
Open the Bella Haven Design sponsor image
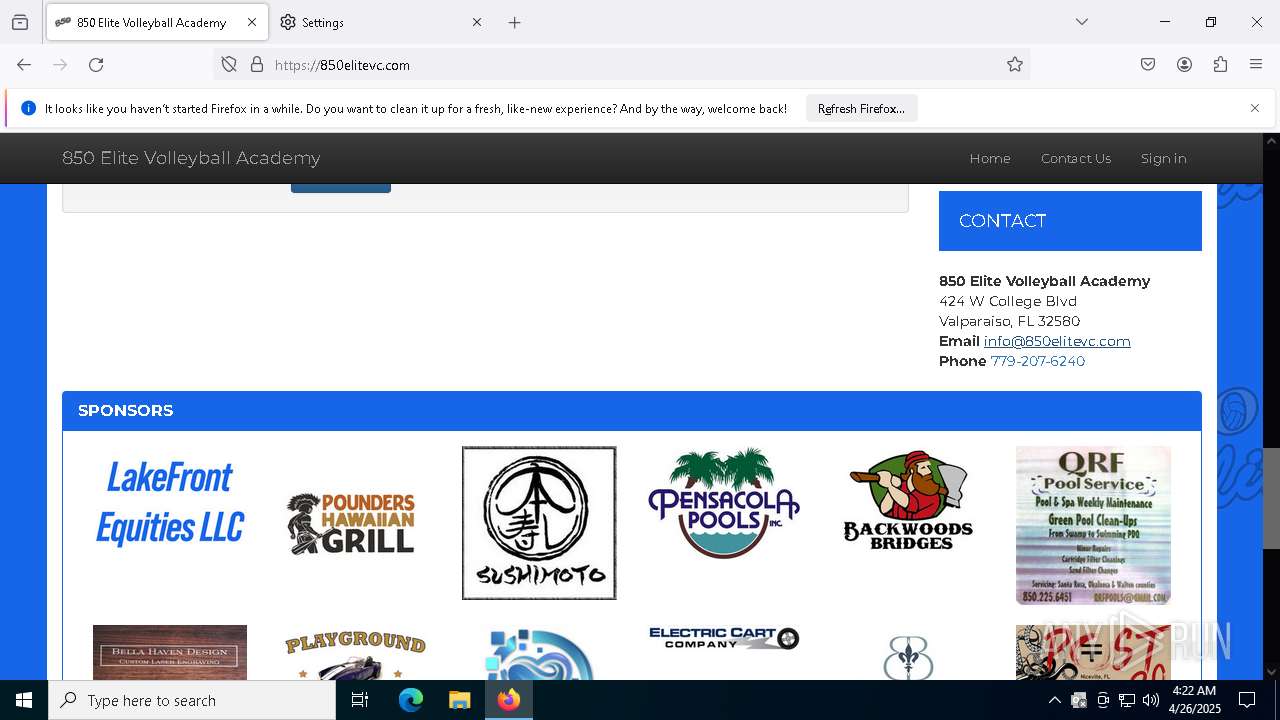tap(170, 653)
